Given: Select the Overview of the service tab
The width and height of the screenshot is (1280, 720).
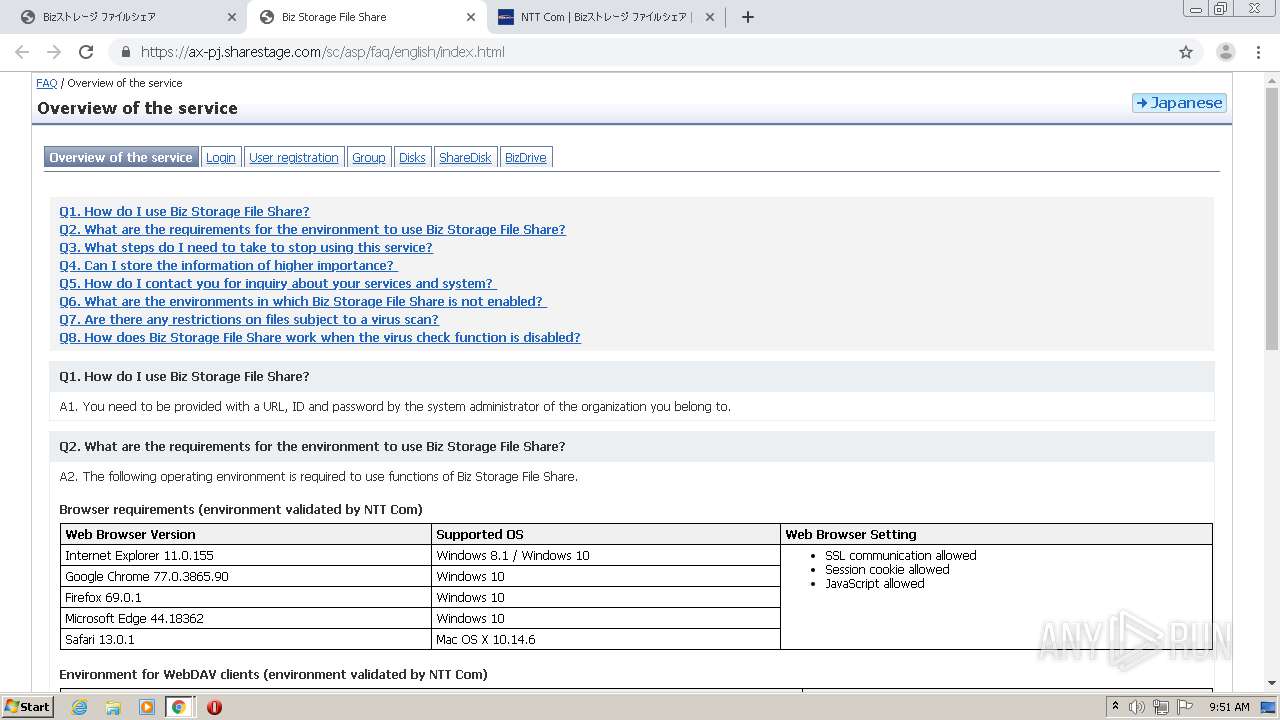Looking at the screenshot, I should [121, 157].
